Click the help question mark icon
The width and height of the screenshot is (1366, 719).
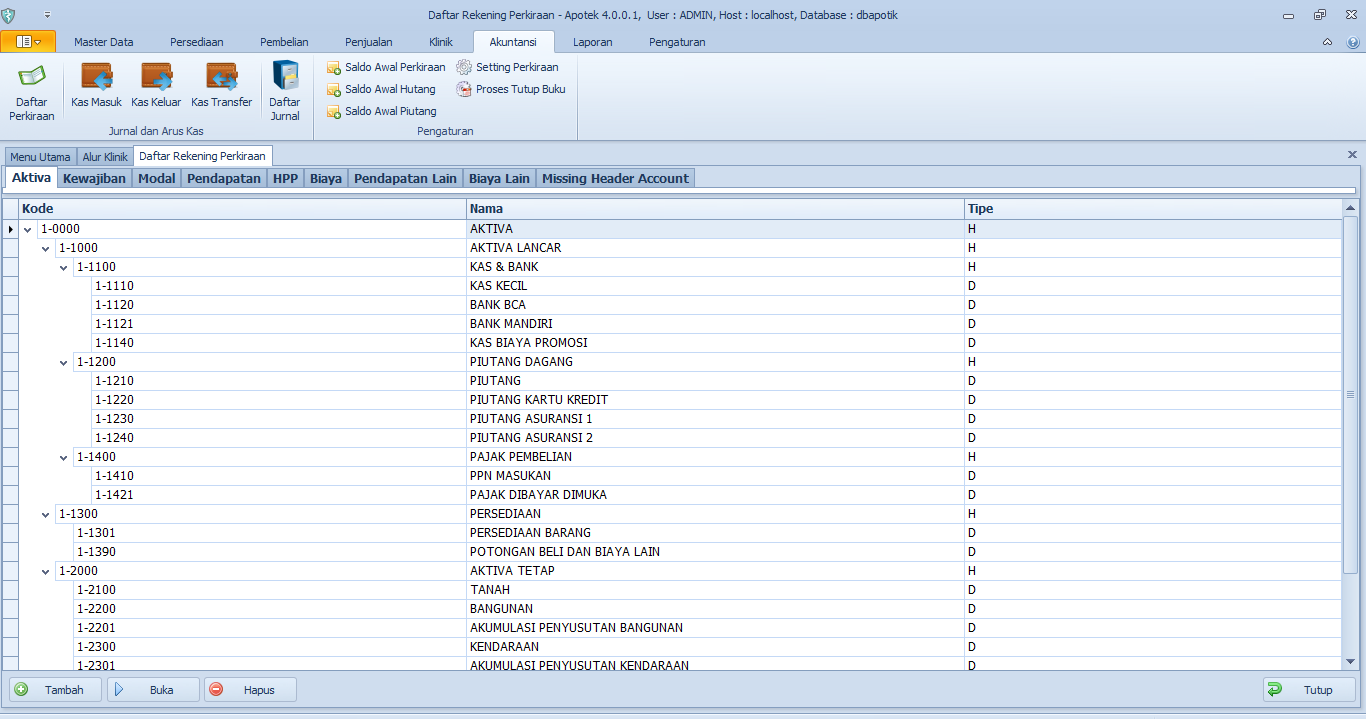pyautogui.click(x=1353, y=42)
